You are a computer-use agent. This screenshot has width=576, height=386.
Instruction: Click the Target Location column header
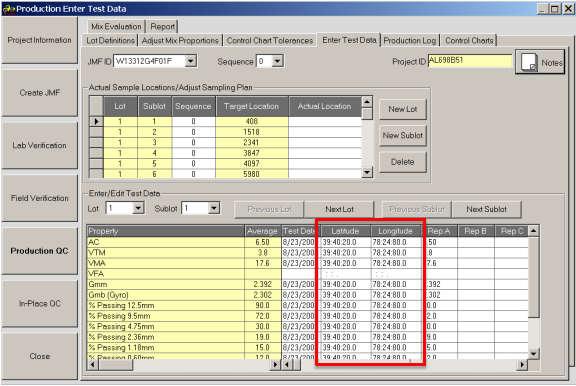[x=252, y=107]
